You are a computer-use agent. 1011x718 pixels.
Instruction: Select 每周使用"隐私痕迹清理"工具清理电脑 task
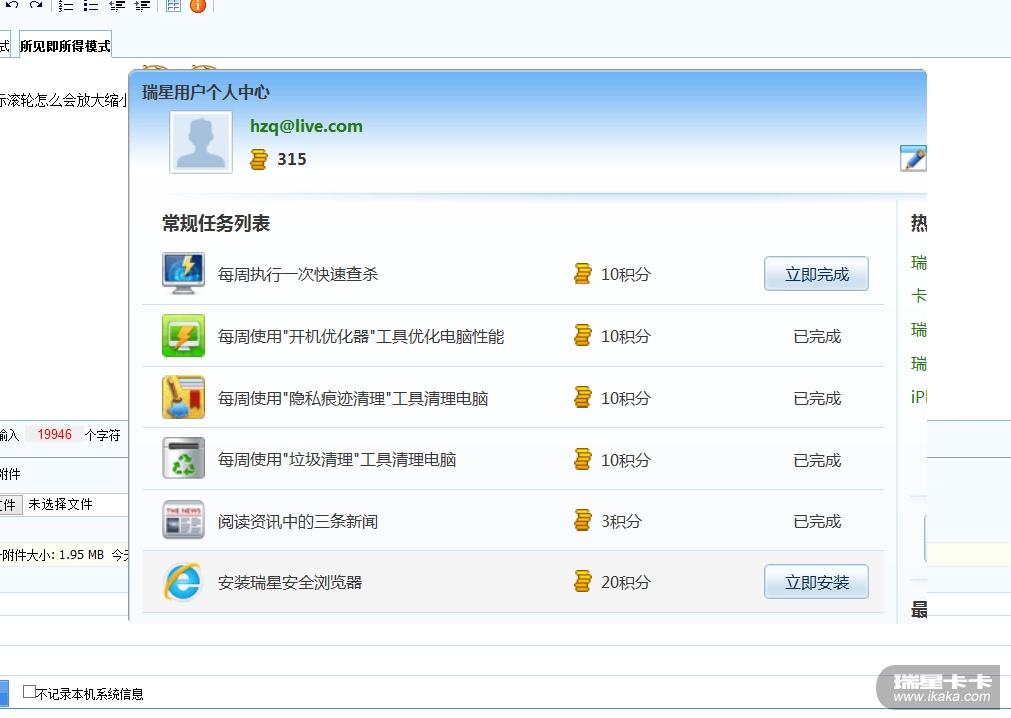(353, 398)
